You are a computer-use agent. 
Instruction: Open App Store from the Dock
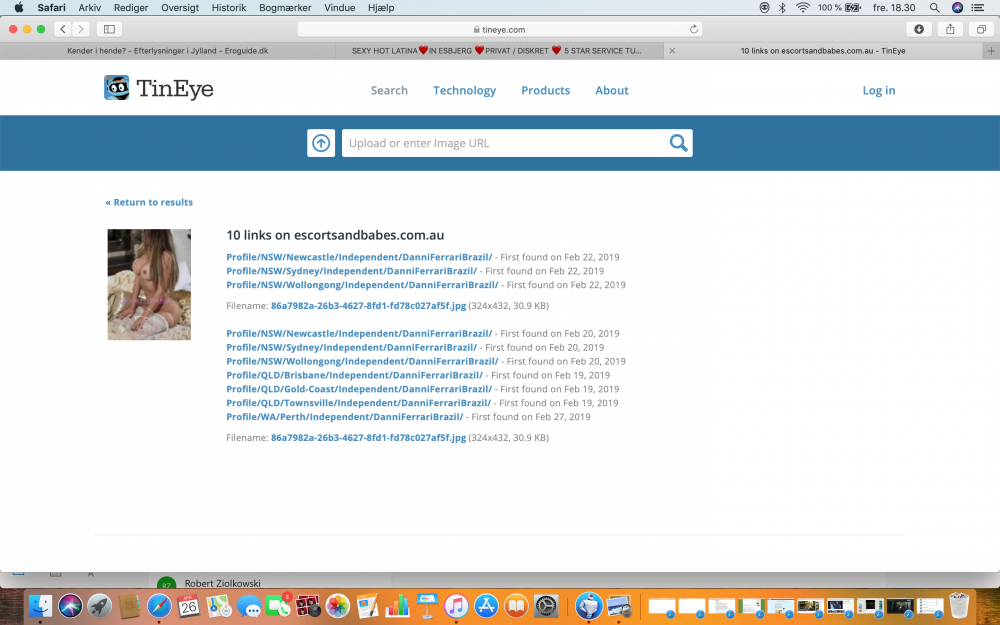click(x=487, y=605)
